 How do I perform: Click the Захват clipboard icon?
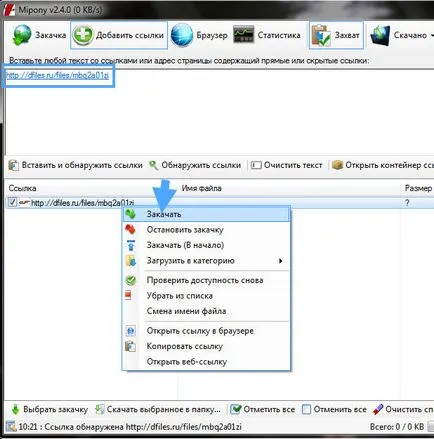pos(321,35)
